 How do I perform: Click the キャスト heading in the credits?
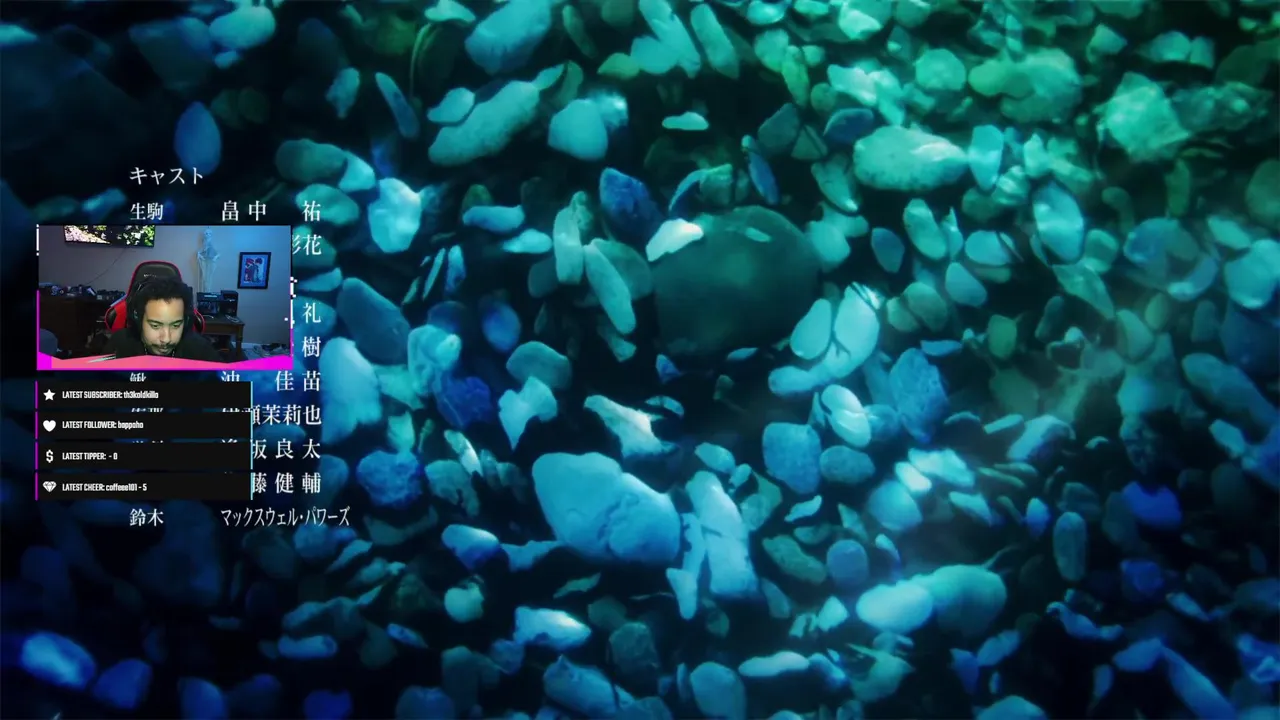(167, 176)
